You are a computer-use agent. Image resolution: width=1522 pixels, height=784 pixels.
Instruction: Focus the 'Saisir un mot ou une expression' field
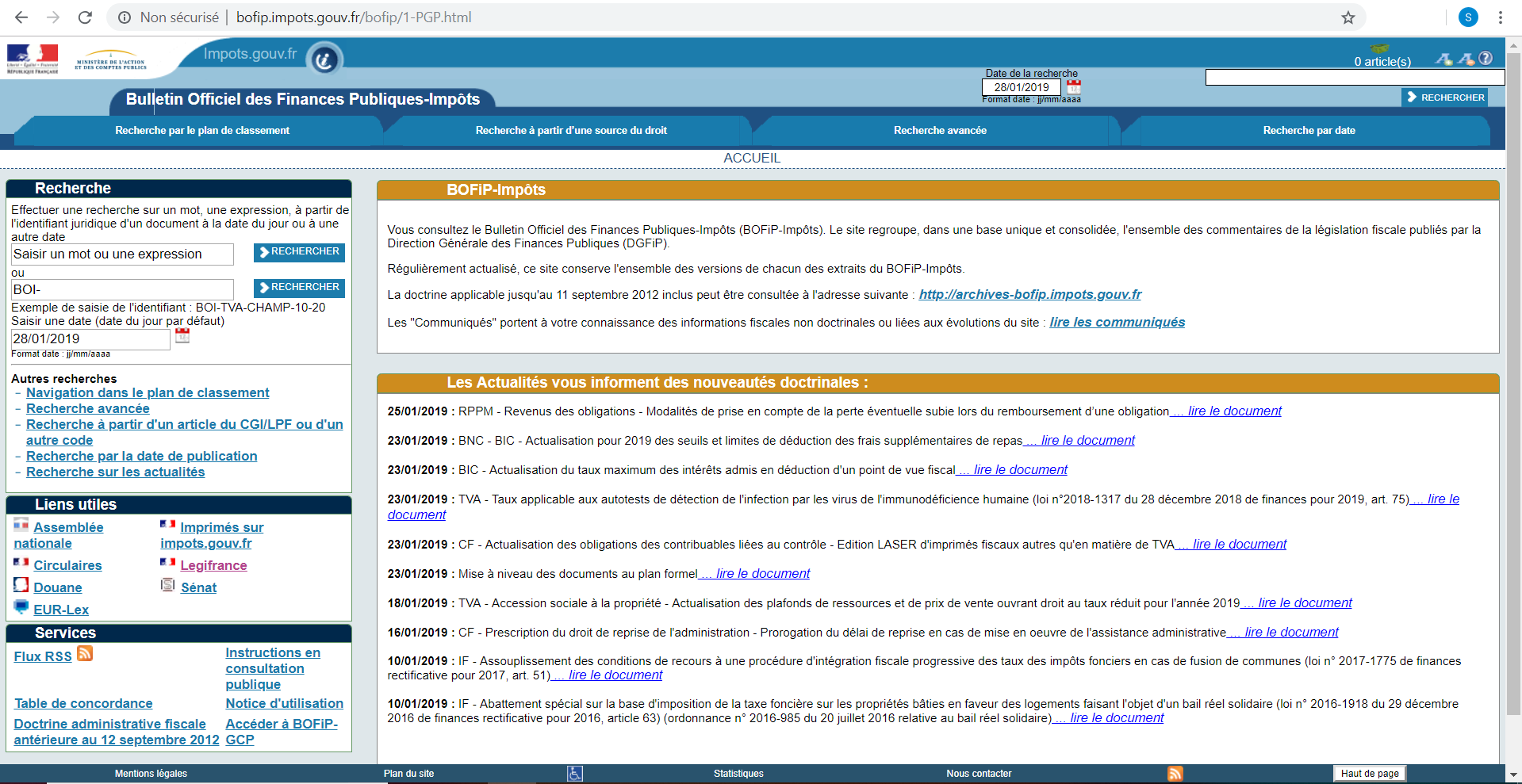pyautogui.click(x=122, y=254)
